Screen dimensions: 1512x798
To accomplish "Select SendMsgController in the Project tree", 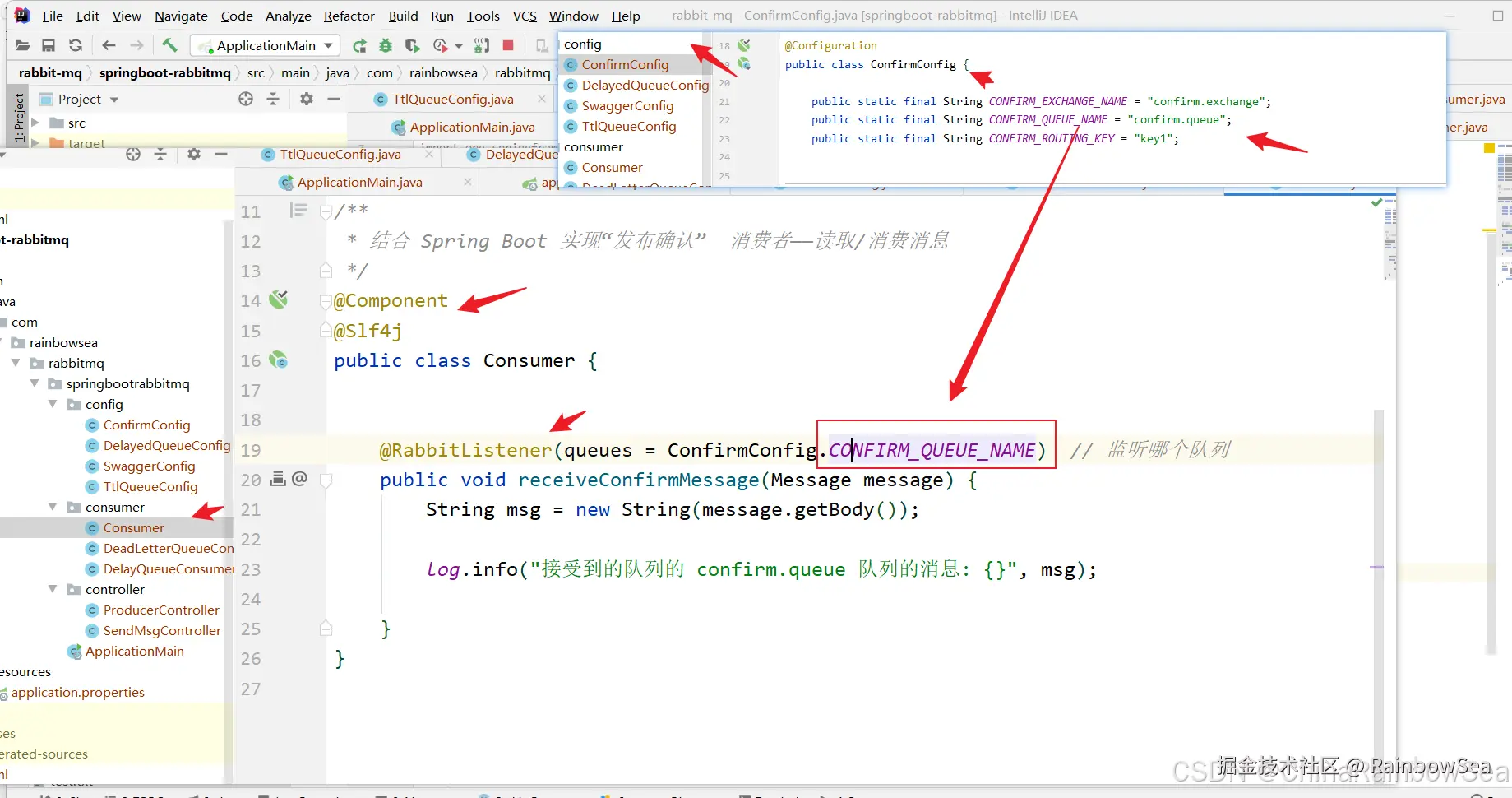I will 154,630.
